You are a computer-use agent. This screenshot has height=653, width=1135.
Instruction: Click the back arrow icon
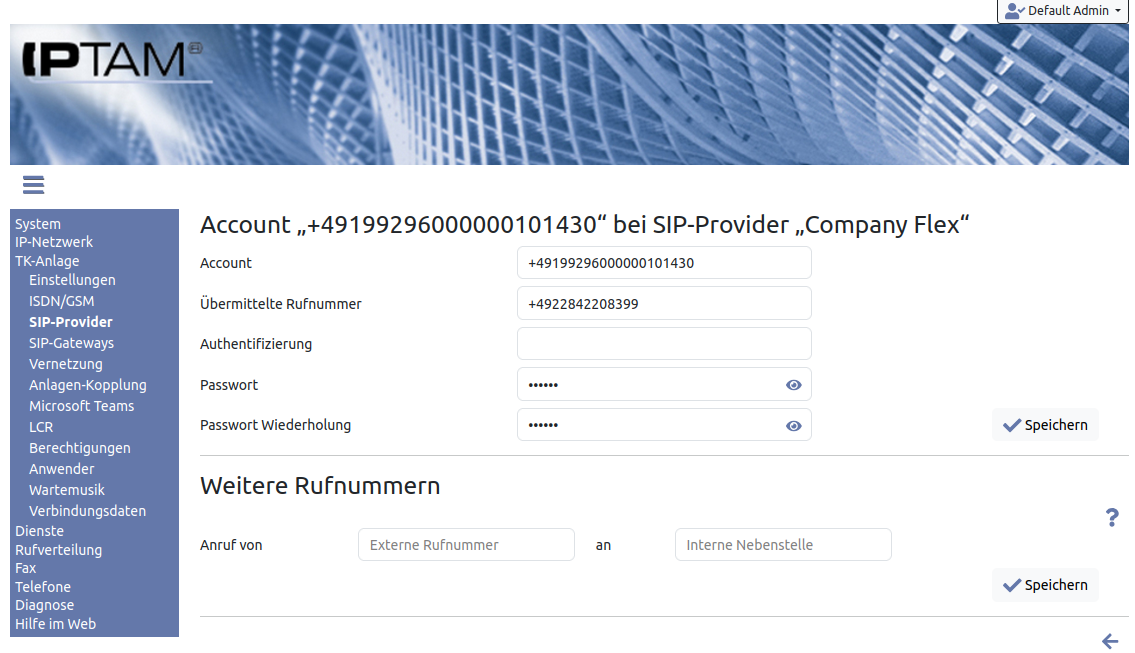(1109, 641)
